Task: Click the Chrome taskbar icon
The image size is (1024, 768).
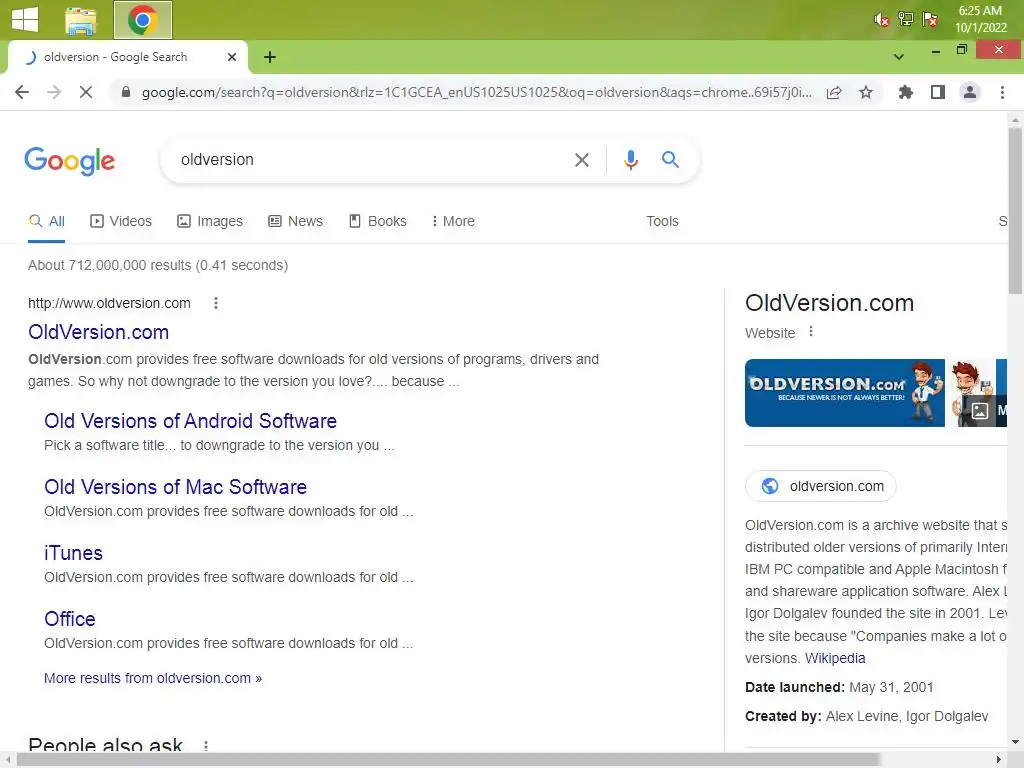Action: [143, 20]
